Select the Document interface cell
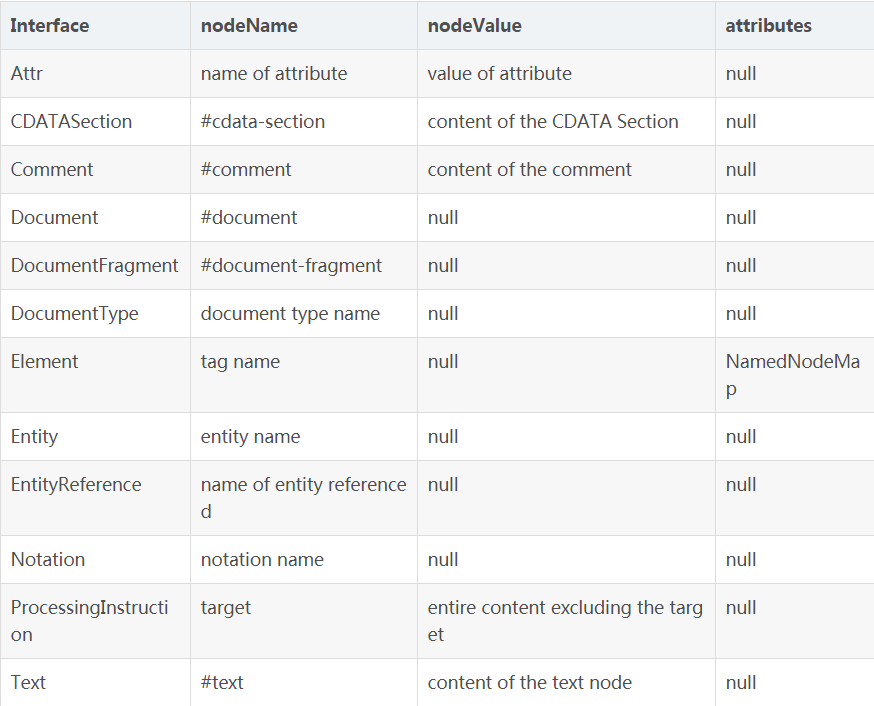Screen dimensions: 874x706 click(x=95, y=217)
